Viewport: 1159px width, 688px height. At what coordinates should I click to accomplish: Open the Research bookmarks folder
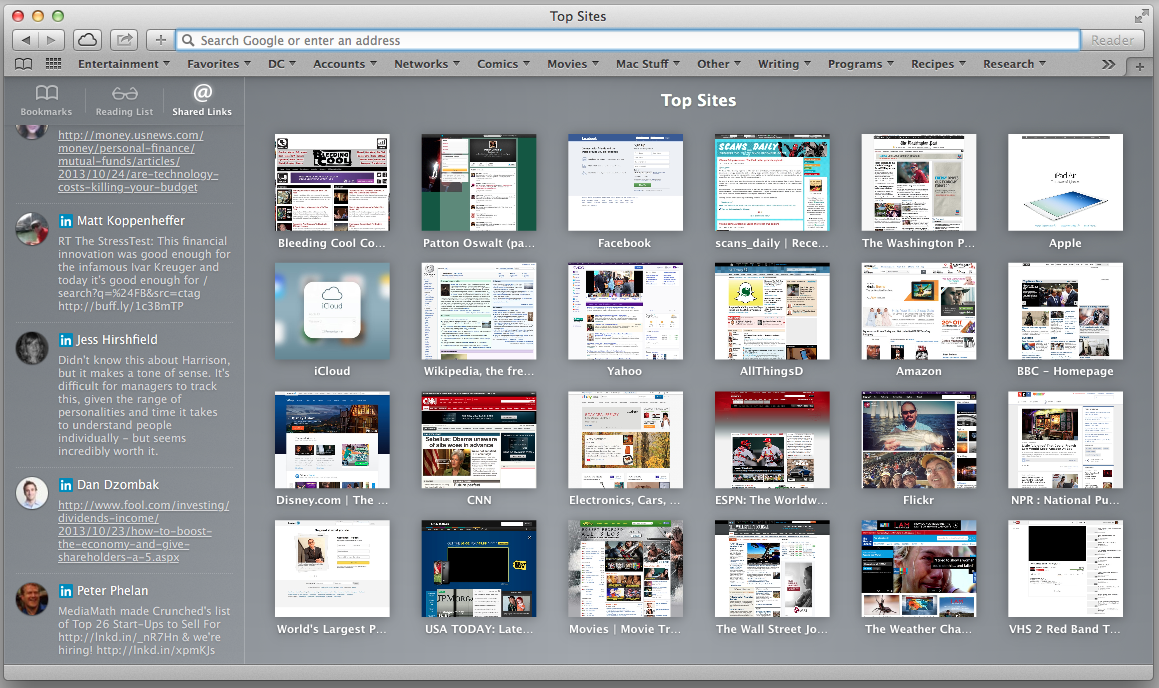(1014, 64)
